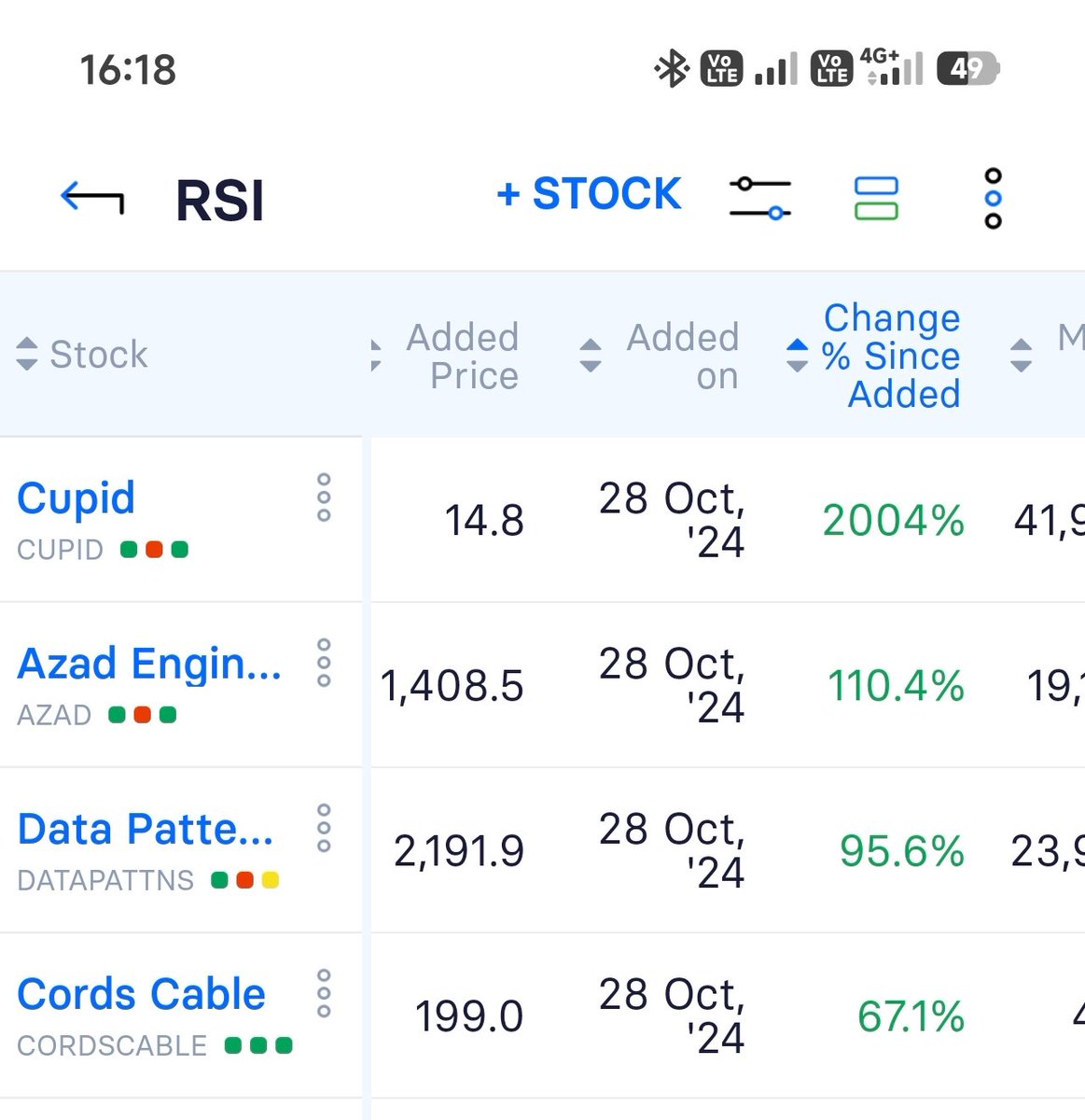Viewport: 1085px width, 1120px height.
Task: Tap DATAPATTNS score dots indicator
Action: click(244, 880)
